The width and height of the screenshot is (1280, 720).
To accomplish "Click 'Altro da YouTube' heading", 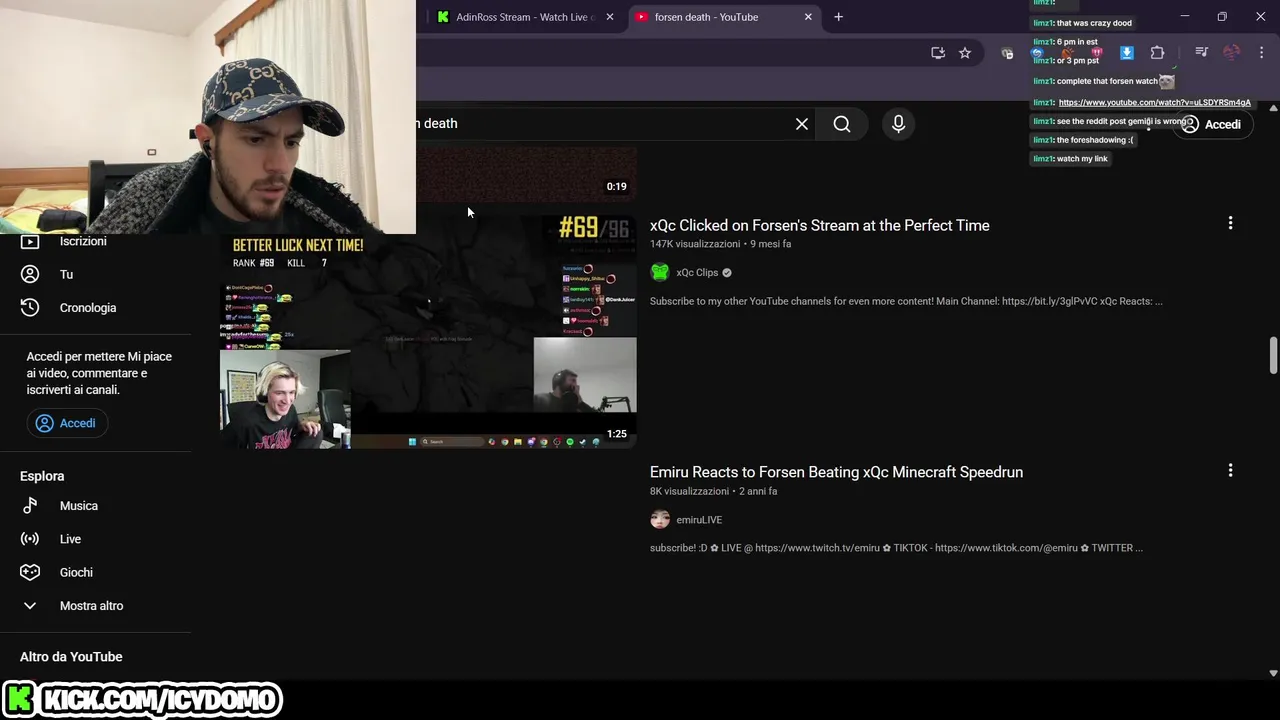I will coord(71,657).
